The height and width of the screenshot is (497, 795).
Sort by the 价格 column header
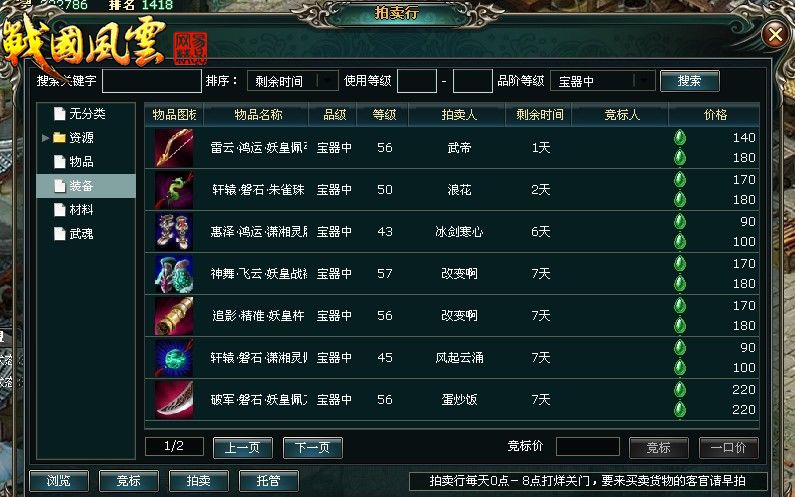[x=714, y=115]
